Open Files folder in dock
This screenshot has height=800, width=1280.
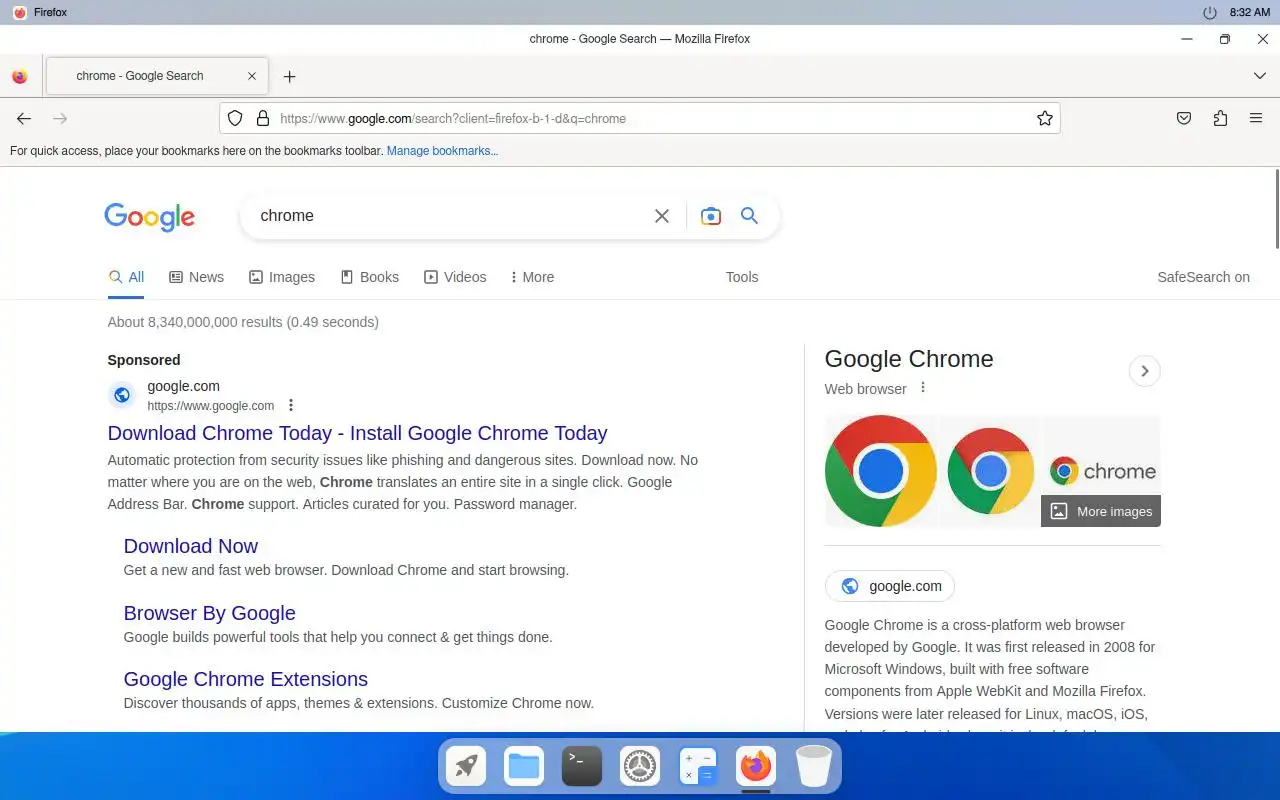524,767
